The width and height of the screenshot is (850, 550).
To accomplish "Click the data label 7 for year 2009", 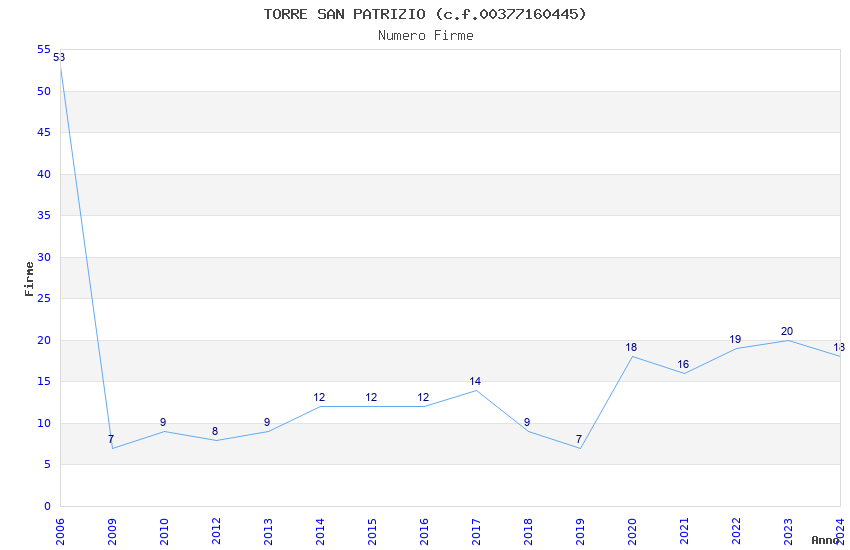I will point(111,439).
